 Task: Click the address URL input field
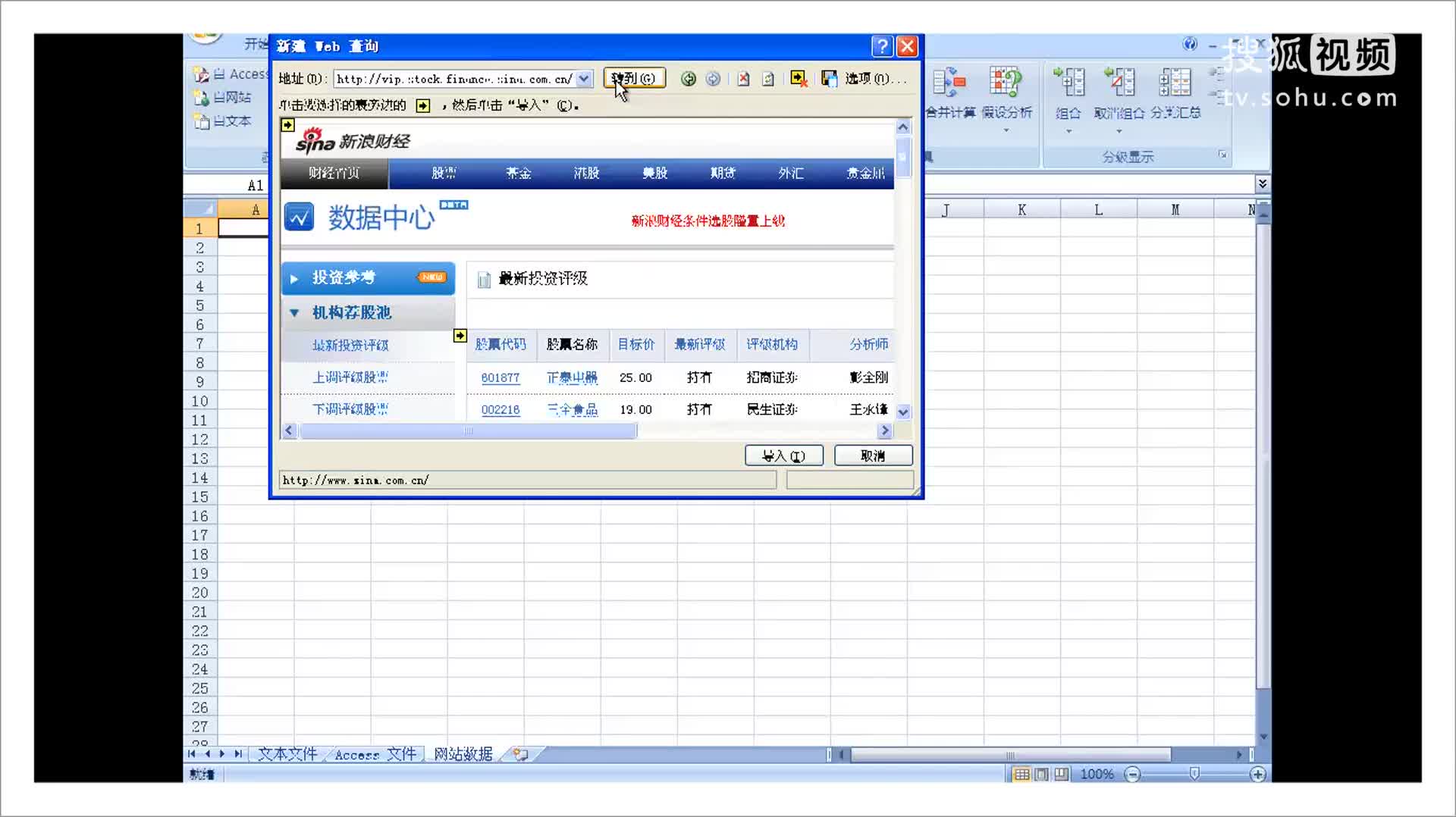(x=455, y=79)
